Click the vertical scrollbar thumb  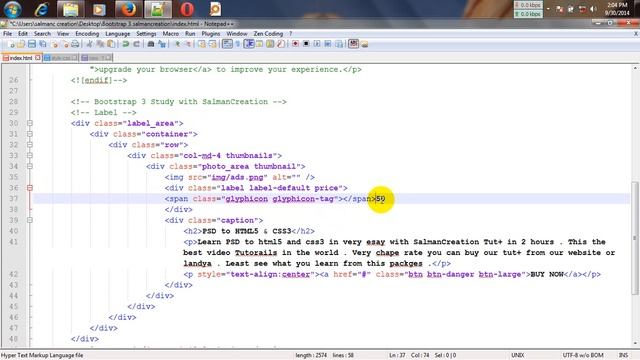click(635, 238)
